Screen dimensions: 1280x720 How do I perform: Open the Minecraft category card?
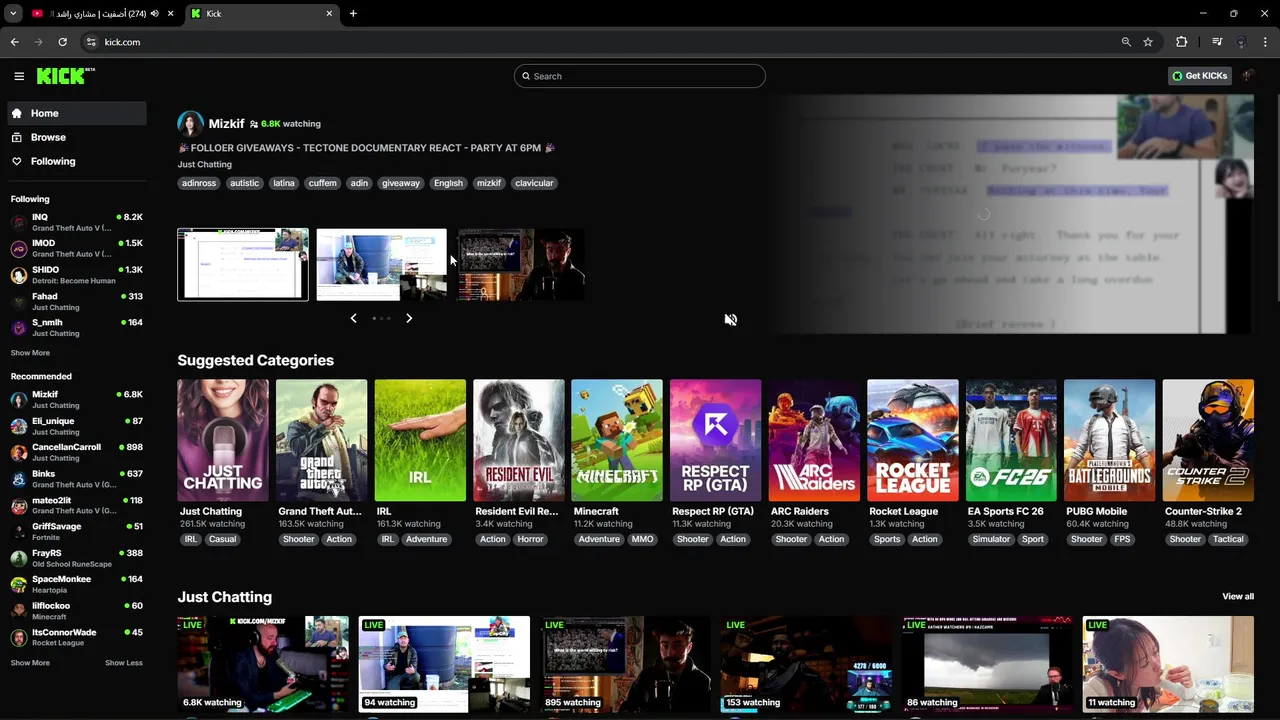pos(617,440)
